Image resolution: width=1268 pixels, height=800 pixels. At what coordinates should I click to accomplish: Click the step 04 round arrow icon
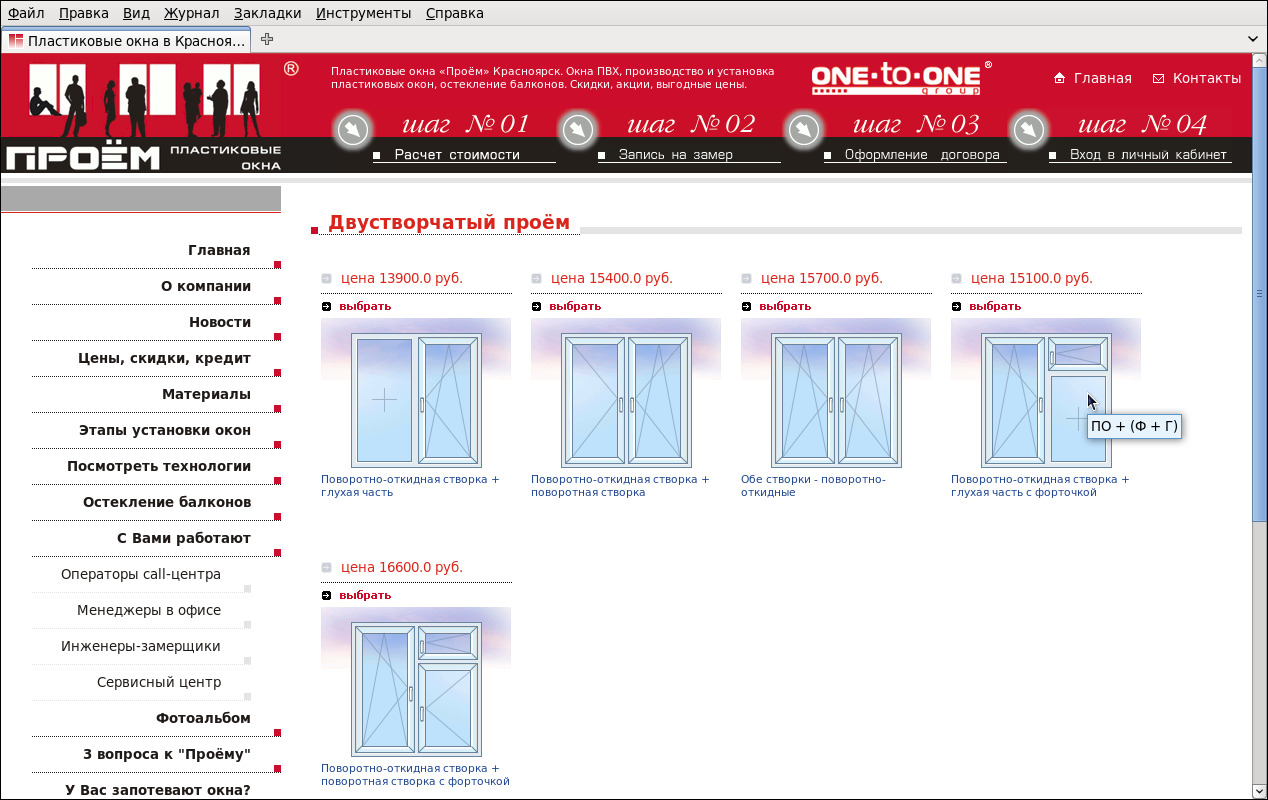coord(1029,130)
